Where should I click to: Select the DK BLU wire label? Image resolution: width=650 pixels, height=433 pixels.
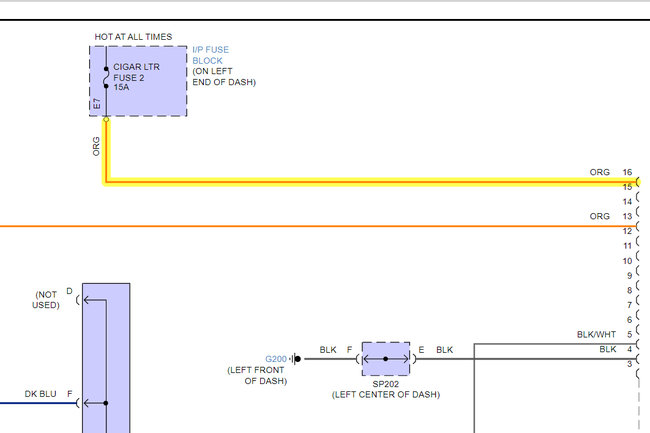[40, 394]
